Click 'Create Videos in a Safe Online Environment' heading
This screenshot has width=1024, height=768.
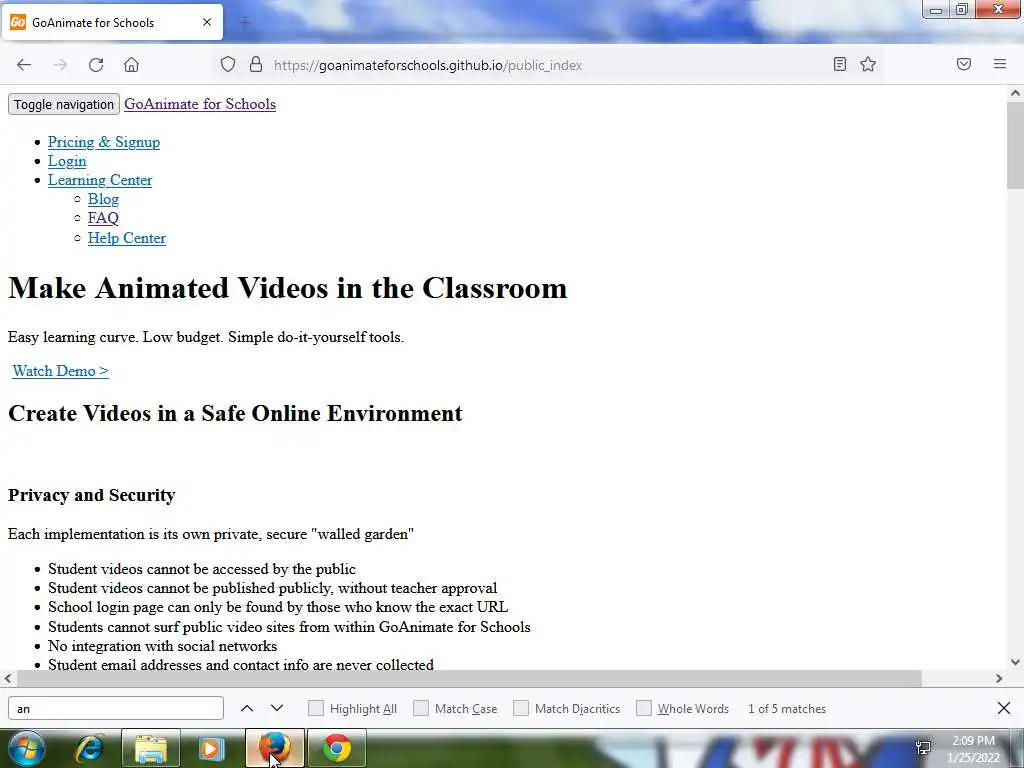click(235, 413)
